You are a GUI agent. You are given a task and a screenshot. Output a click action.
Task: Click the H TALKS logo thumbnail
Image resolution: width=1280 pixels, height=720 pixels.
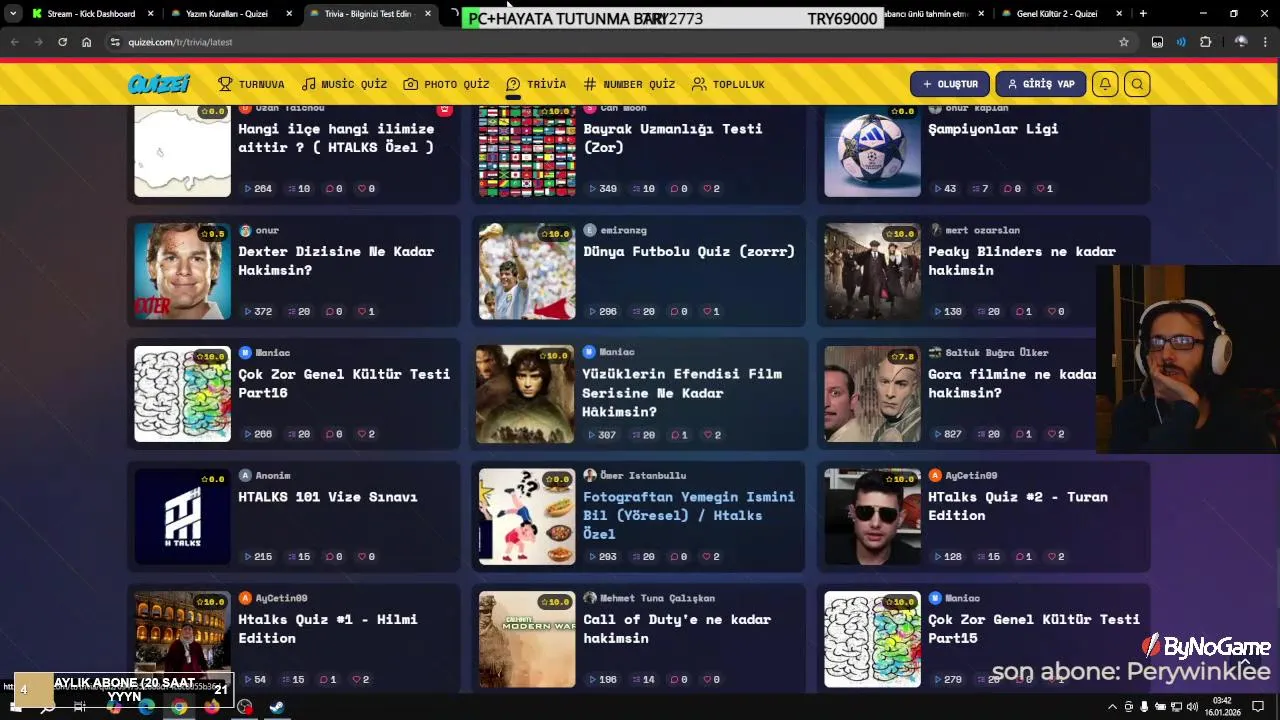coord(182,516)
